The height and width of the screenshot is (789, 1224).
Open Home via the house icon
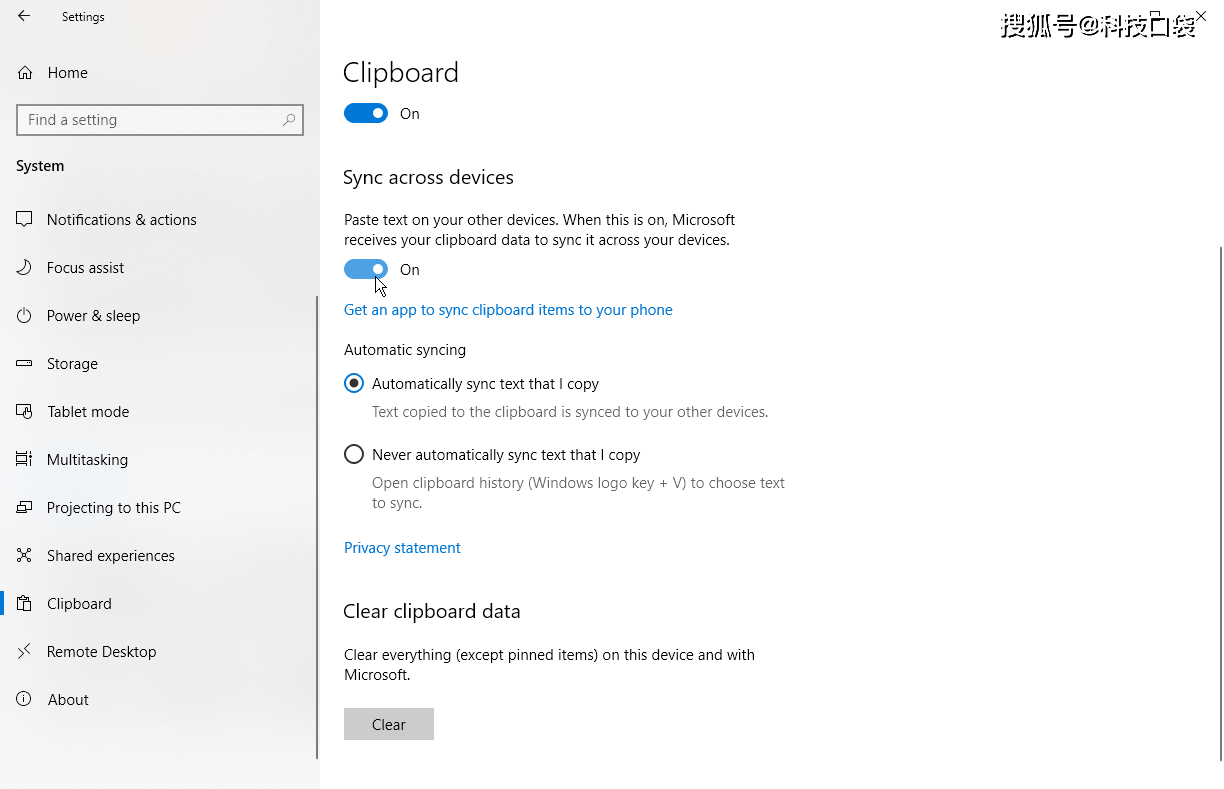click(x=25, y=73)
